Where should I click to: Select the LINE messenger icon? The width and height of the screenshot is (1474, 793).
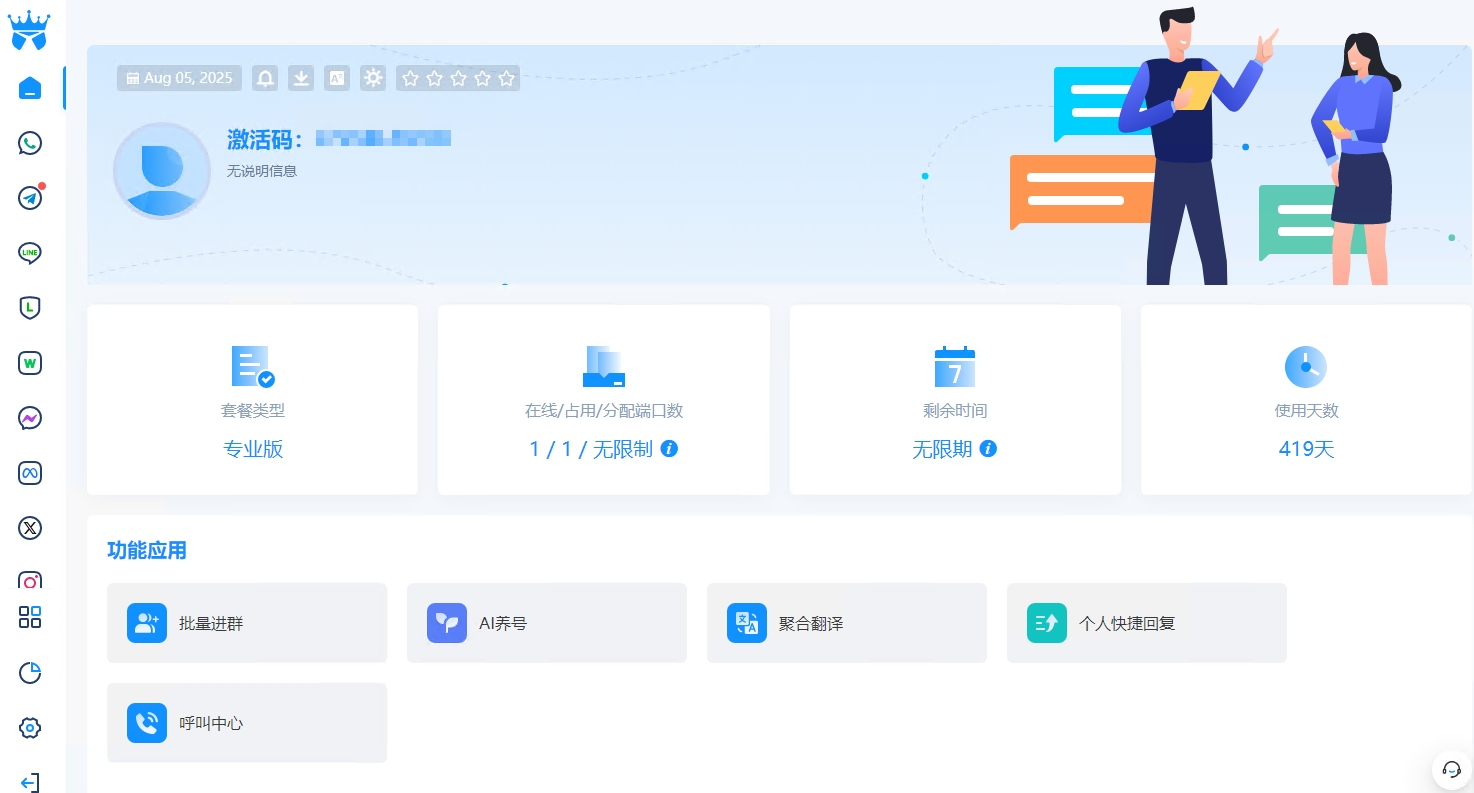coord(30,253)
